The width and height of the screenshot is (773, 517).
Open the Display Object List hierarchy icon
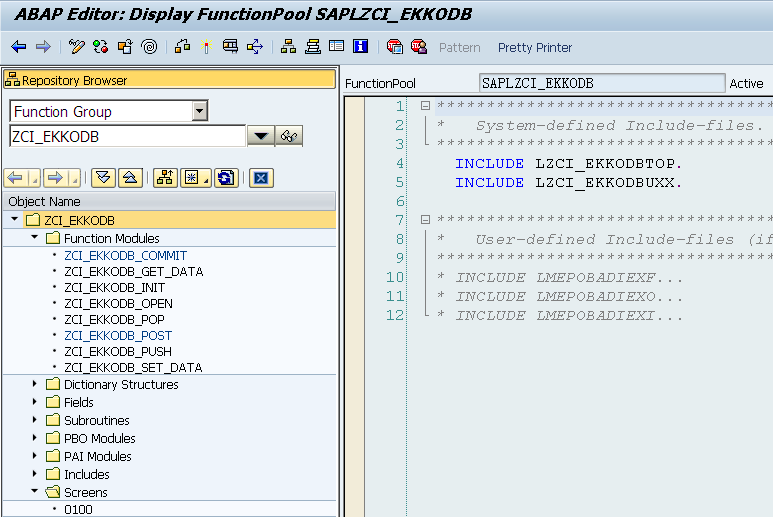click(x=288, y=47)
